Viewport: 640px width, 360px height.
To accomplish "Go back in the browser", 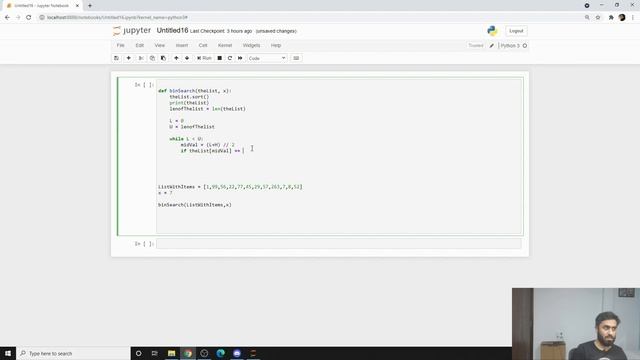I will tap(7, 18).
